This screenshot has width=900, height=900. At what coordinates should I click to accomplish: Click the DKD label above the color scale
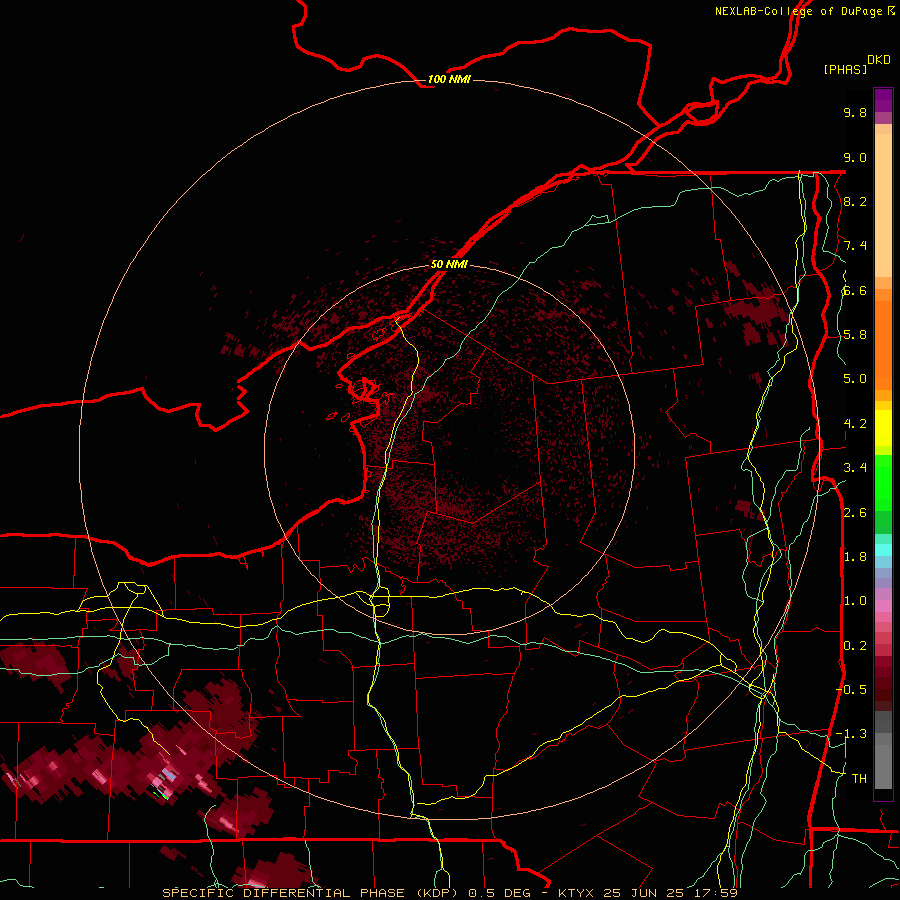(x=879, y=60)
